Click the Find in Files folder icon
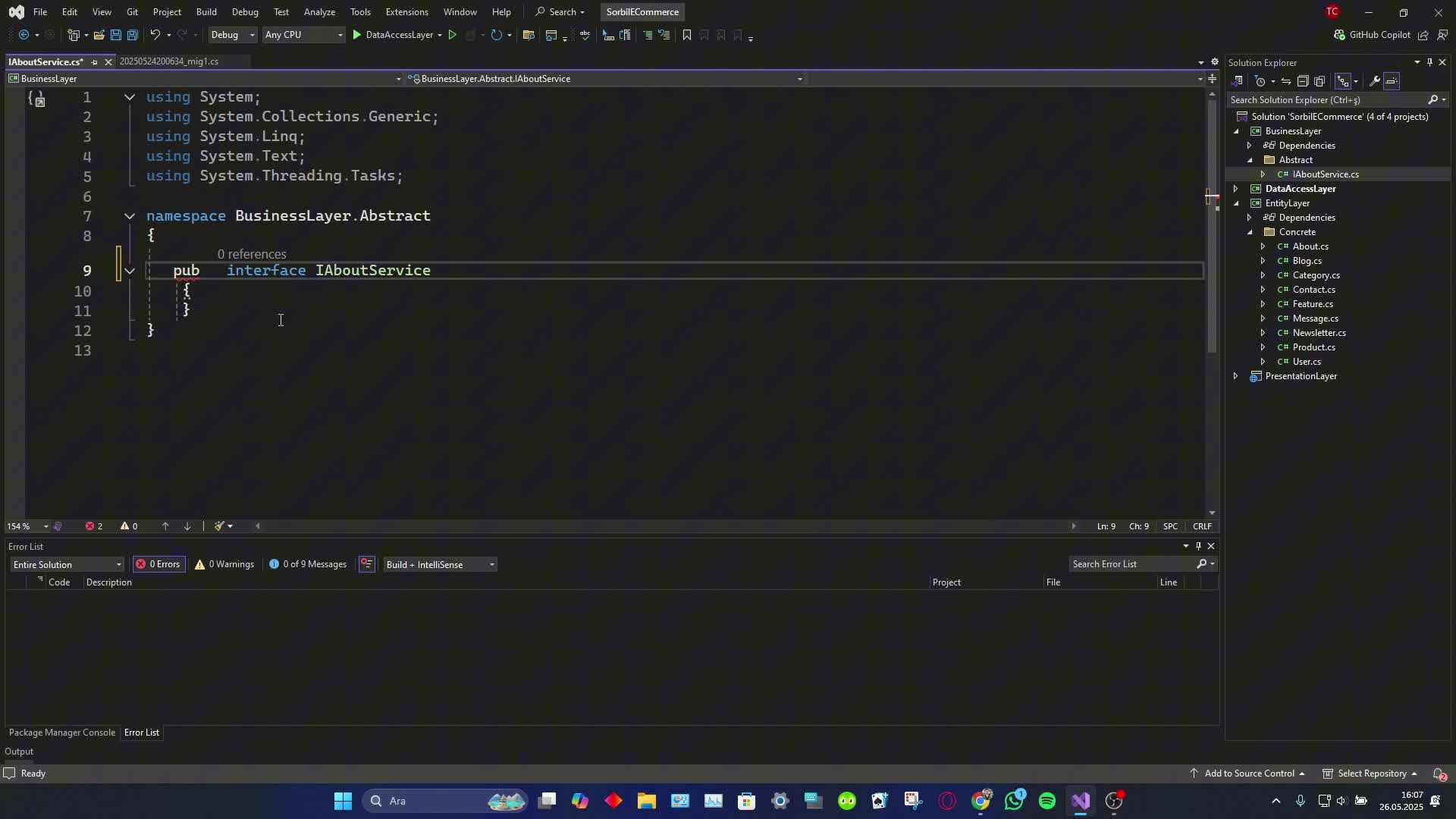 [529, 35]
